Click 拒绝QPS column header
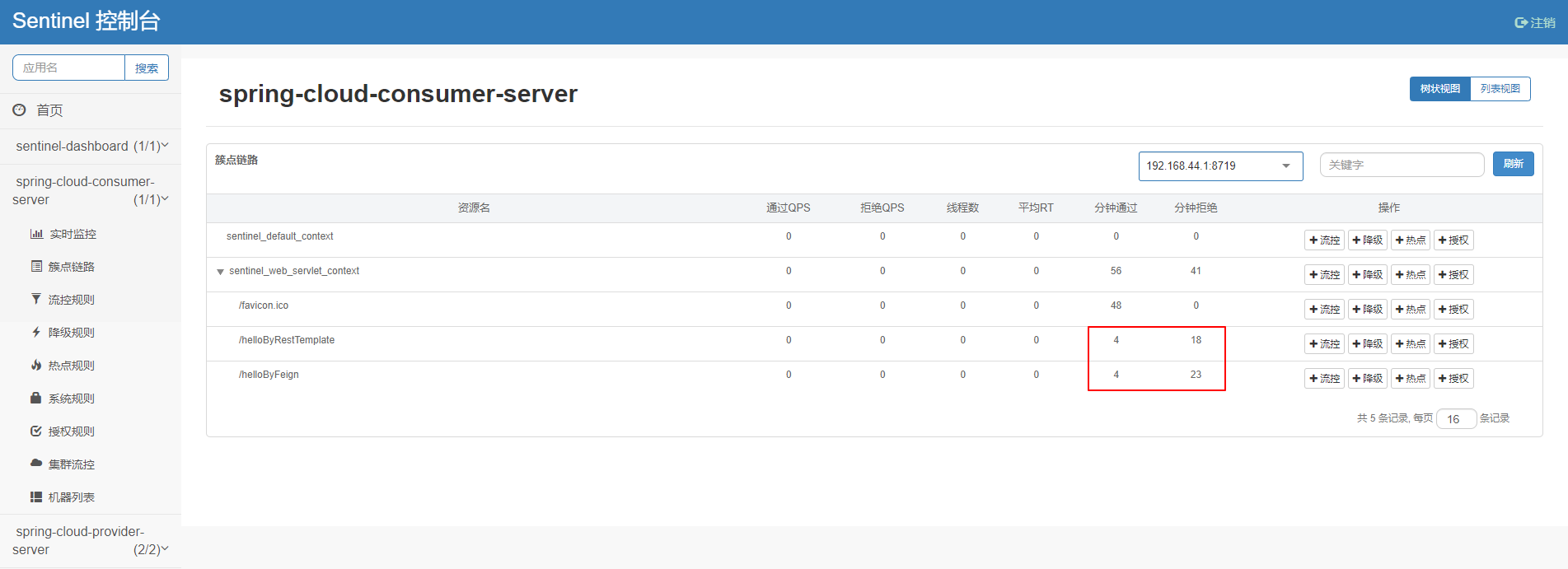This screenshot has height=569, width=1568. 882,208
